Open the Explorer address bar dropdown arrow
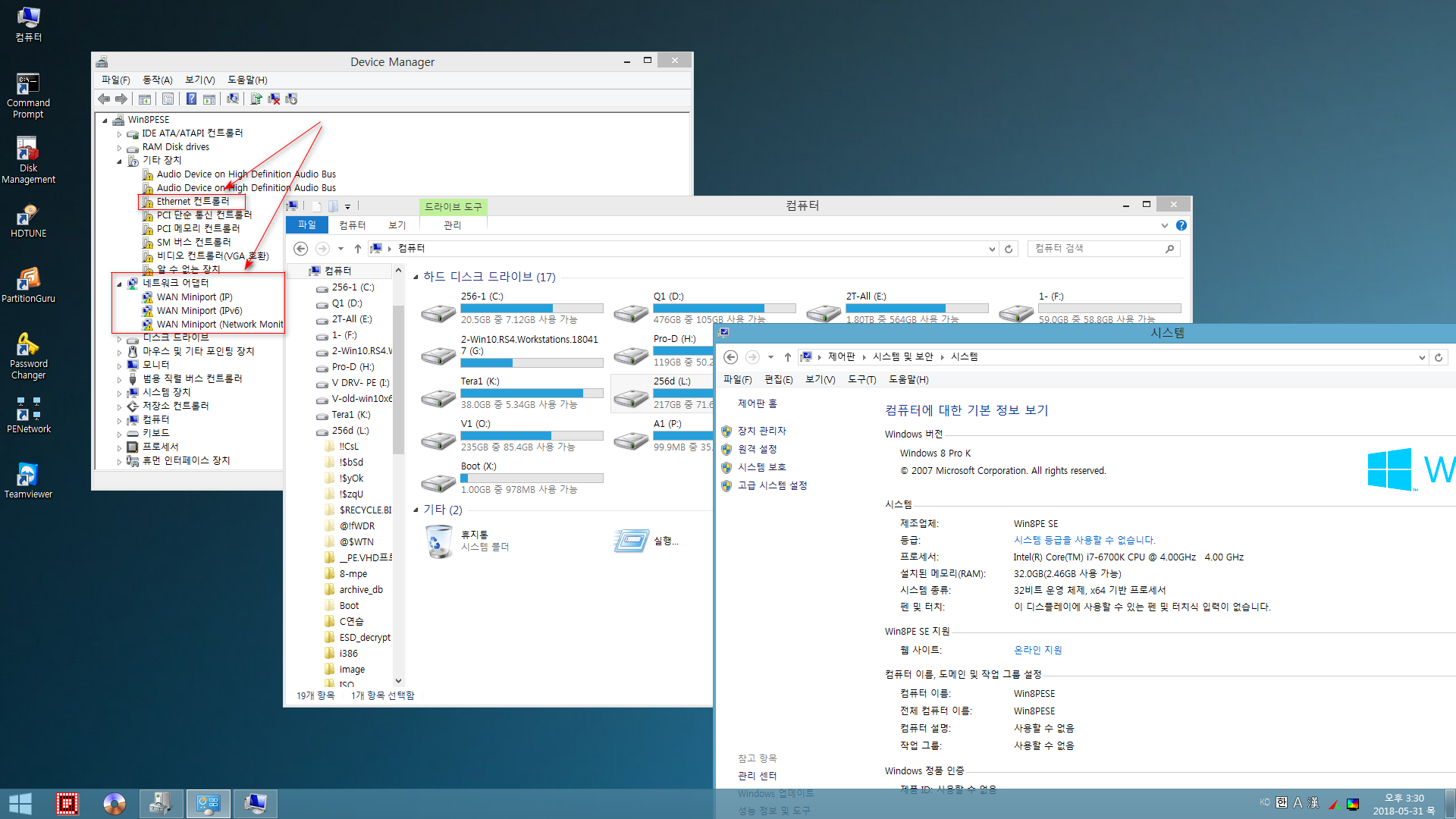Image resolution: width=1456 pixels, height=819 pixels. 992,249
